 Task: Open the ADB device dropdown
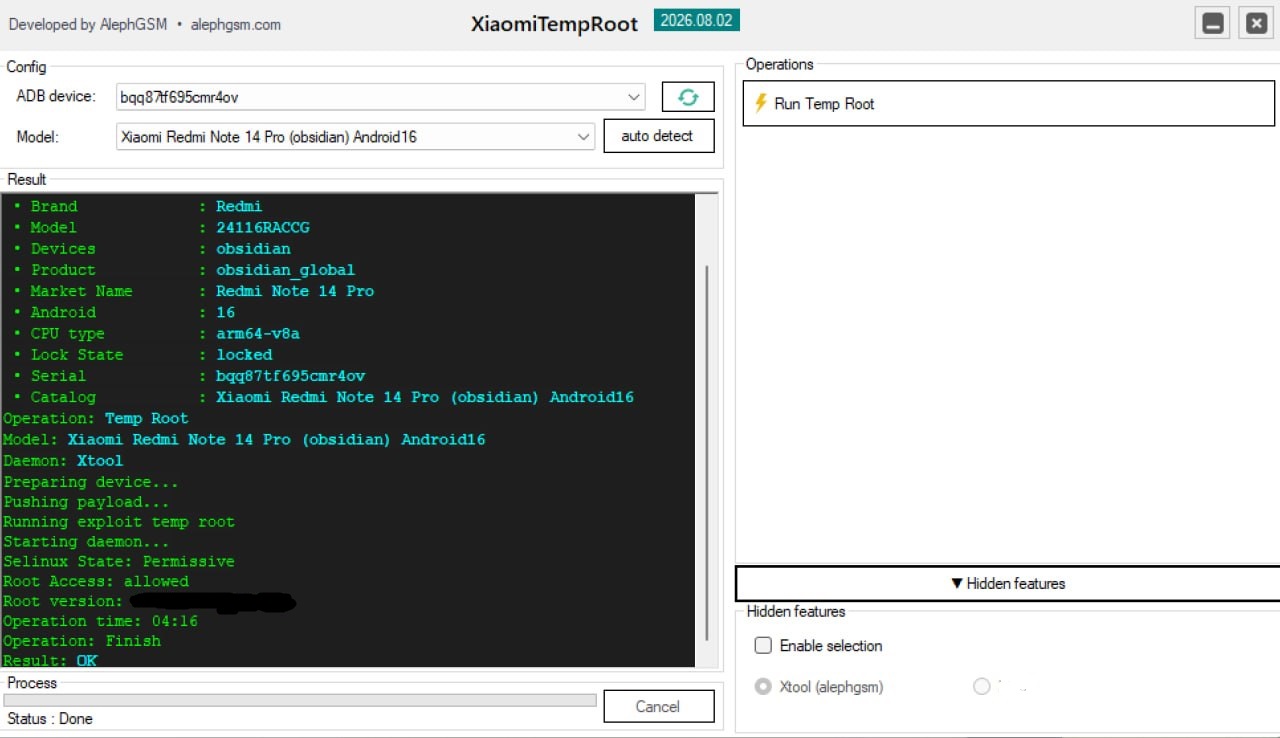[634, 97]
